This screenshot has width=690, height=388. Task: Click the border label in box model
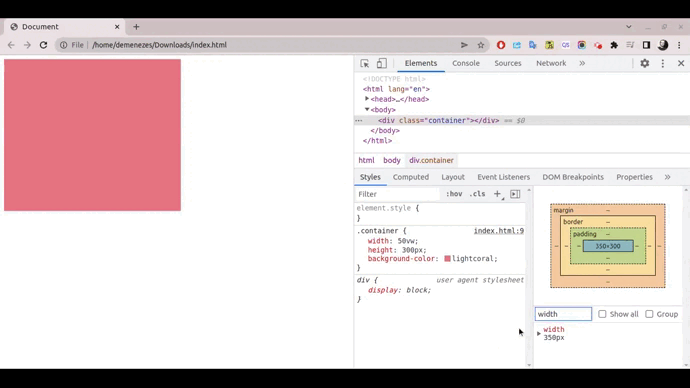click(x=573, y=222)
